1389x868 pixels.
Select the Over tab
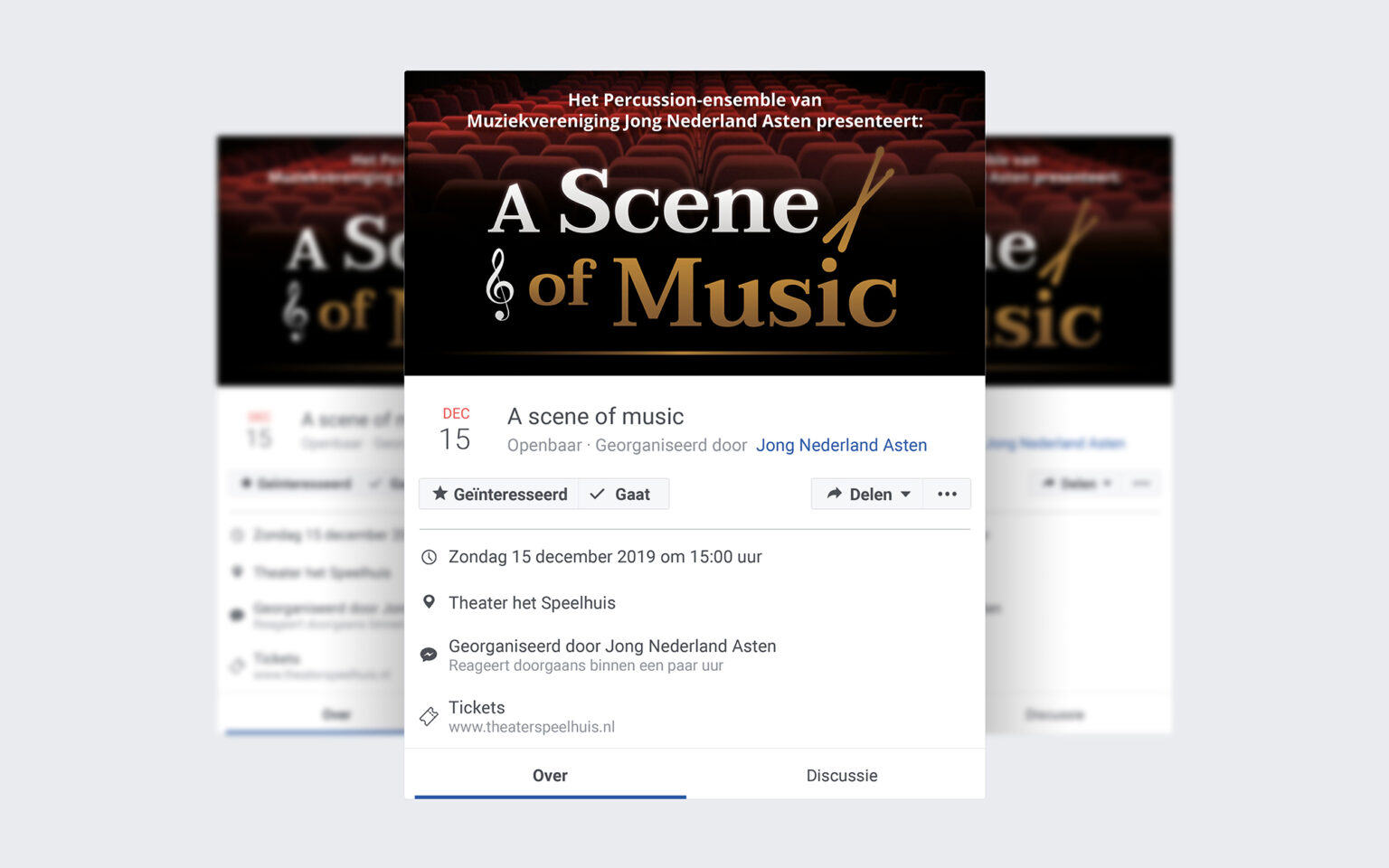point(549,775)
